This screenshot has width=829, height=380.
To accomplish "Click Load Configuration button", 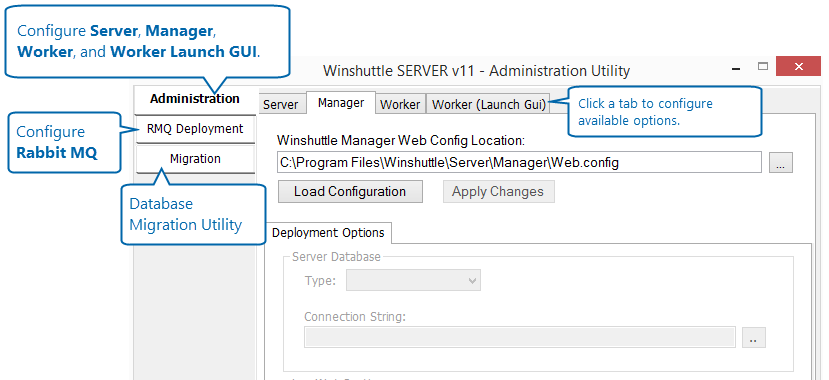I will click(350, 191).
